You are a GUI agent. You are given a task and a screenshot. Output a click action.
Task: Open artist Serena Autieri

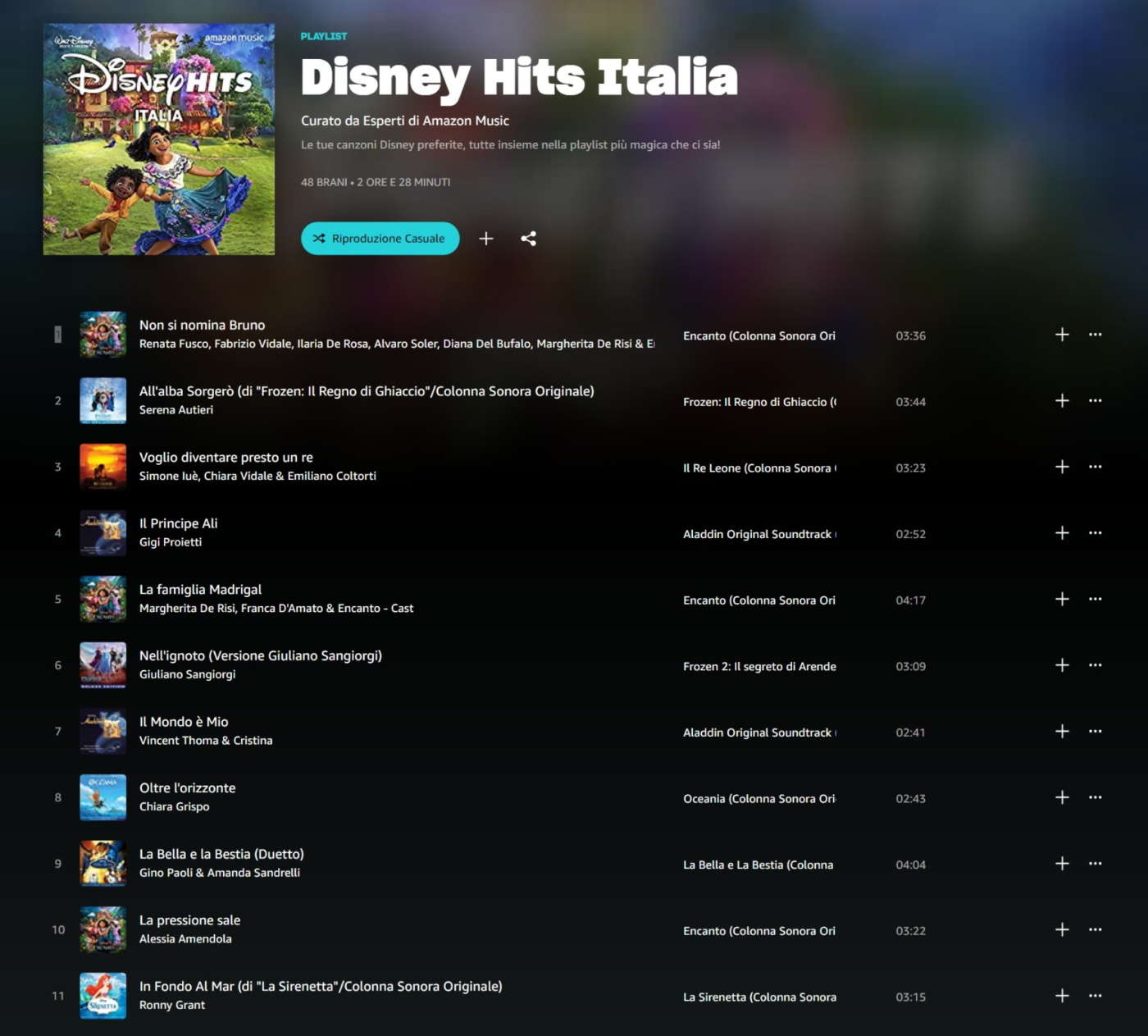click(x=176, y=410)
